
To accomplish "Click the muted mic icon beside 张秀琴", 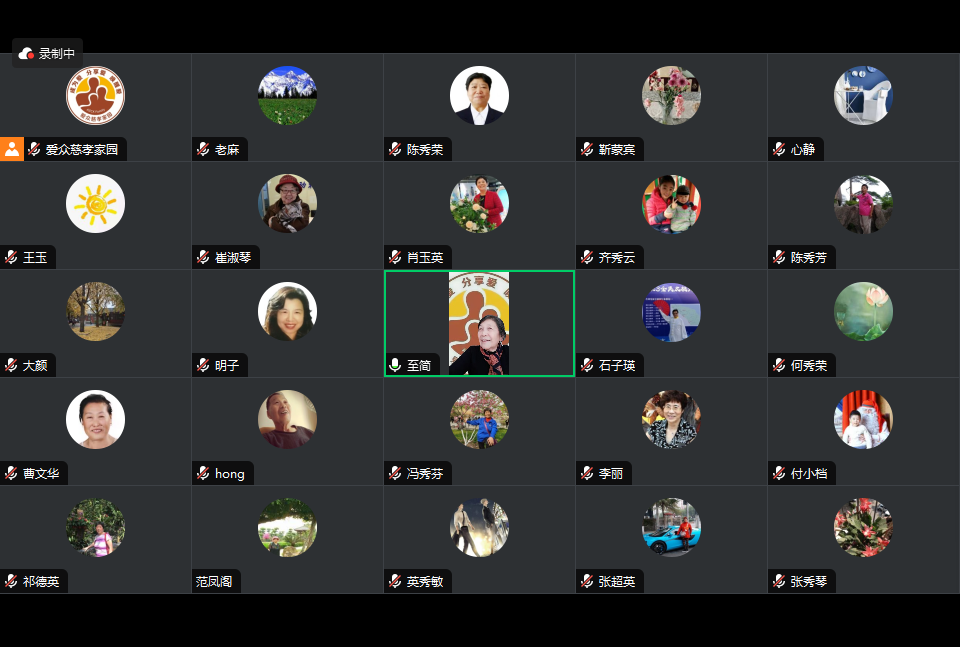I will (779, 581).
